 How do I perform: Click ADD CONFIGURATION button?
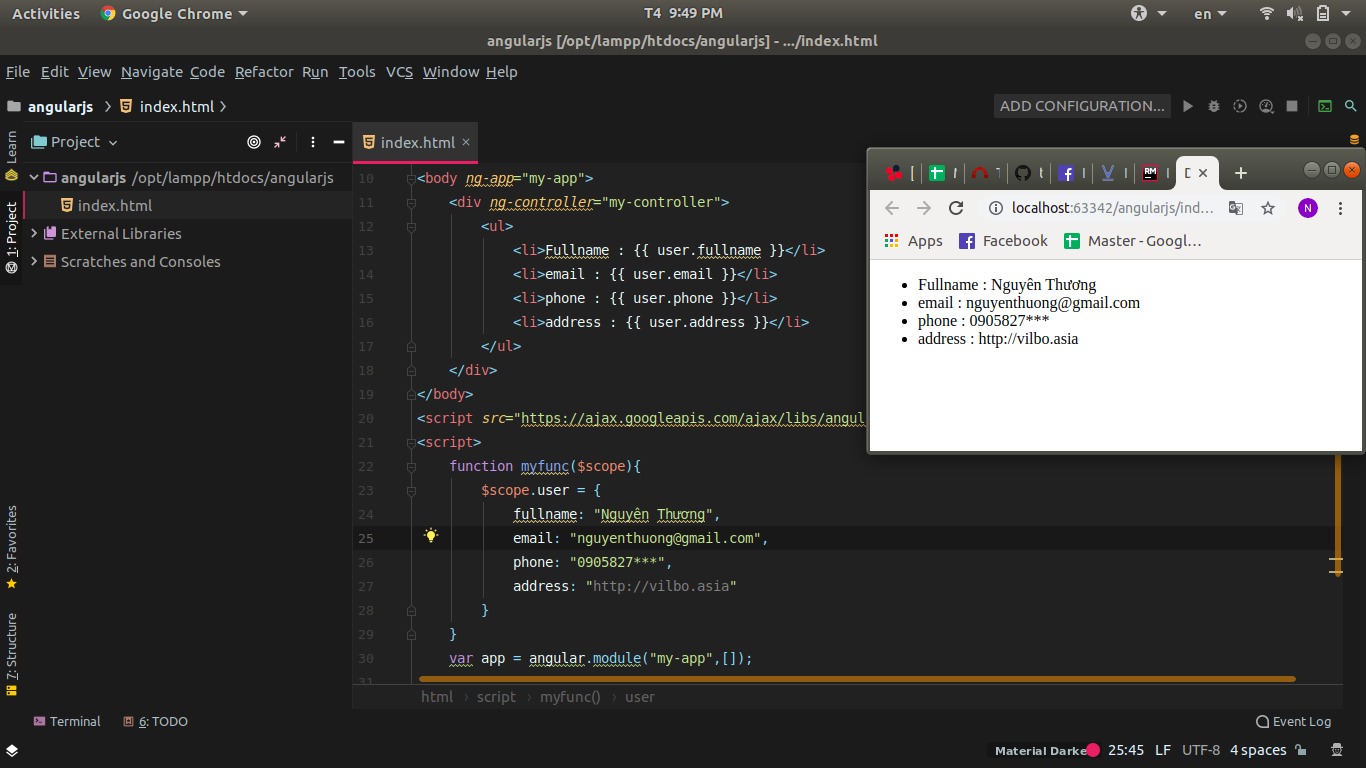pyautogui.click(x=1083, y=106)
